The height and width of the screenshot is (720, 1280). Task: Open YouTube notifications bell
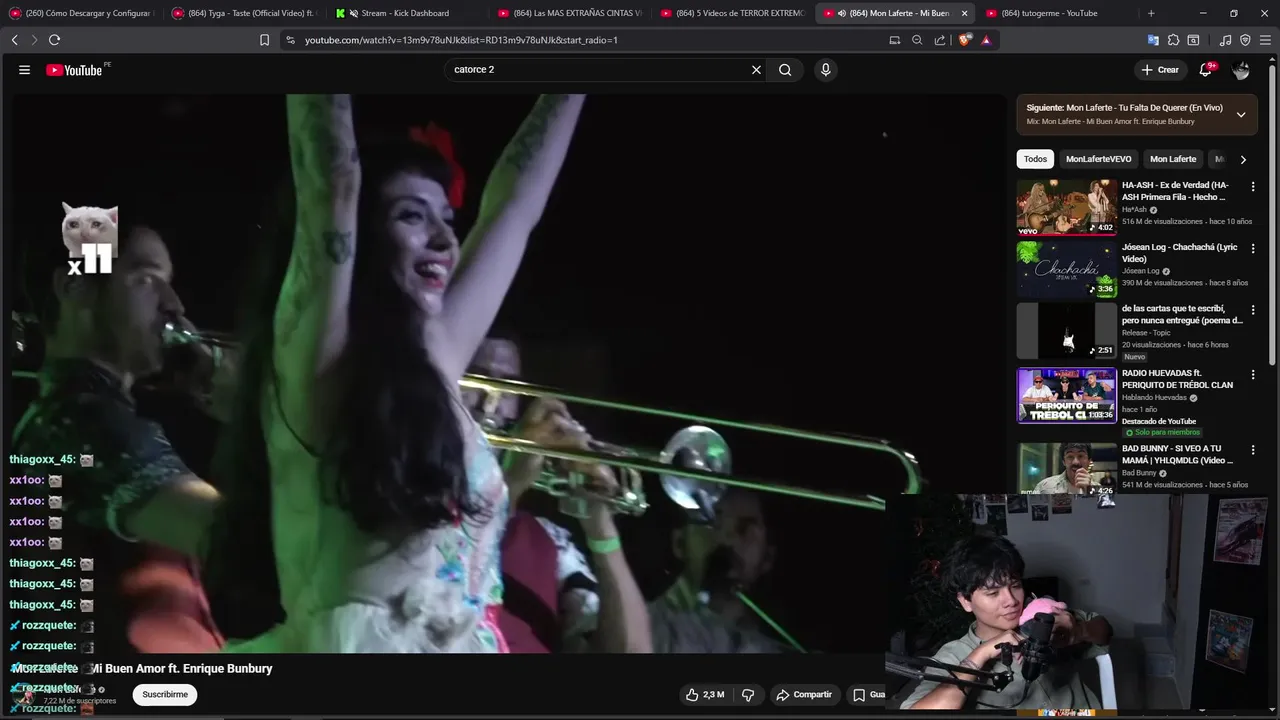(x=1206, y=70)
